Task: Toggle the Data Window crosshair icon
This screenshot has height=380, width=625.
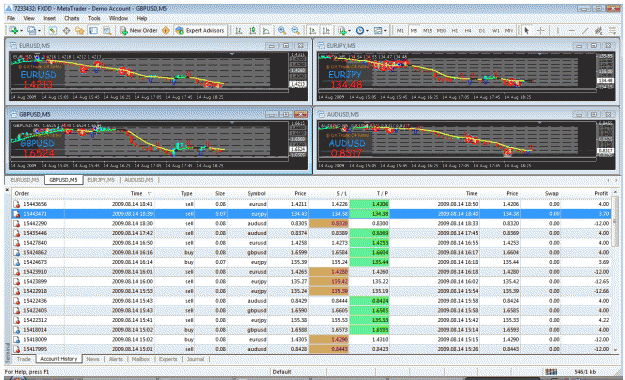Action: tap(66, 31)
